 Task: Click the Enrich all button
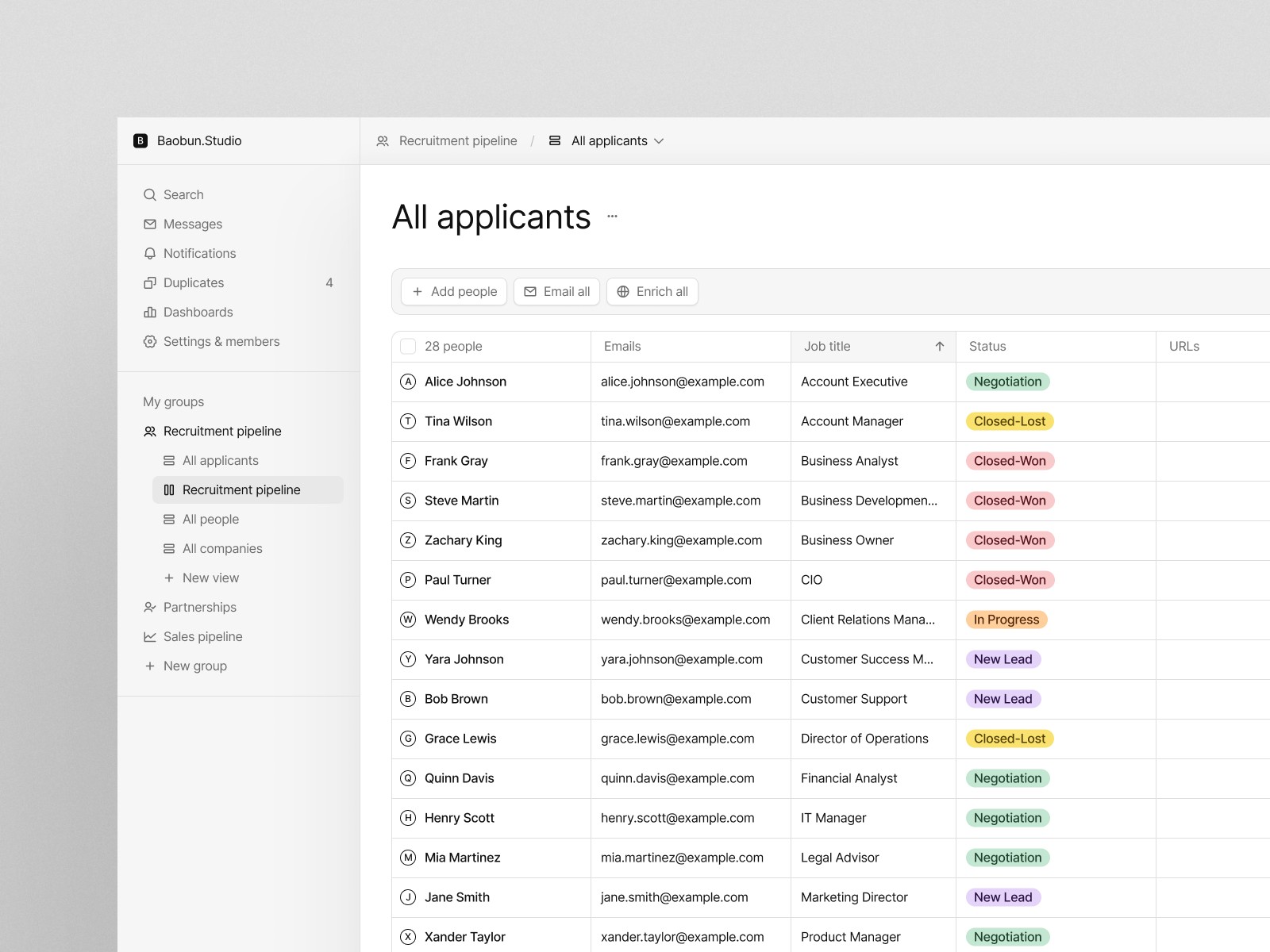coord(652,291)
